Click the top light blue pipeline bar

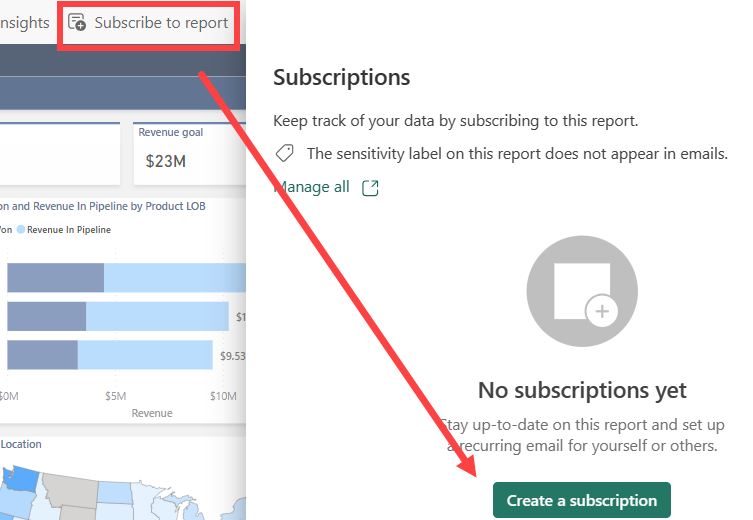[175, 278]
